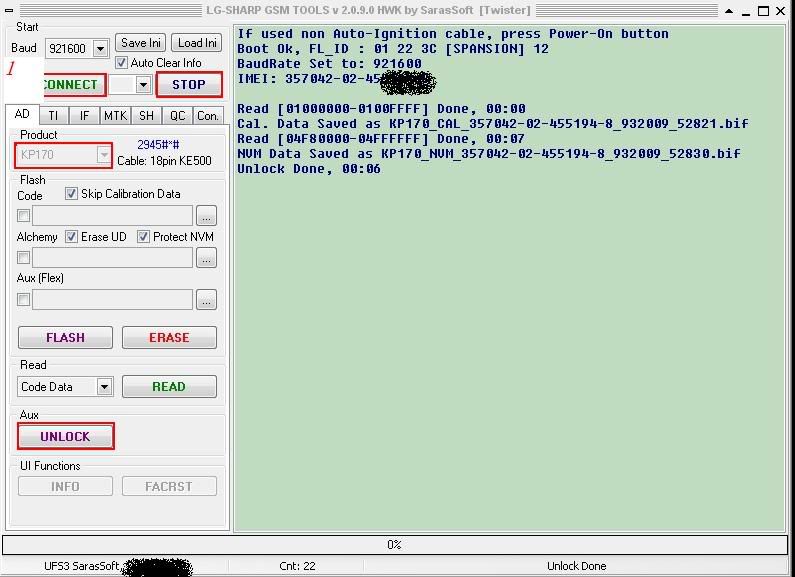Switch to the SH tab

(x=146, y=116)
